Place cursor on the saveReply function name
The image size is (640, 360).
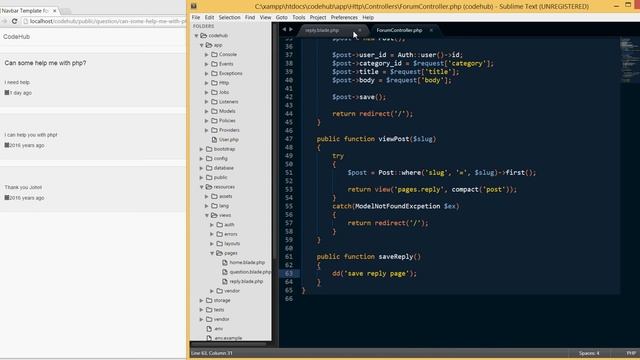[396, 257]
